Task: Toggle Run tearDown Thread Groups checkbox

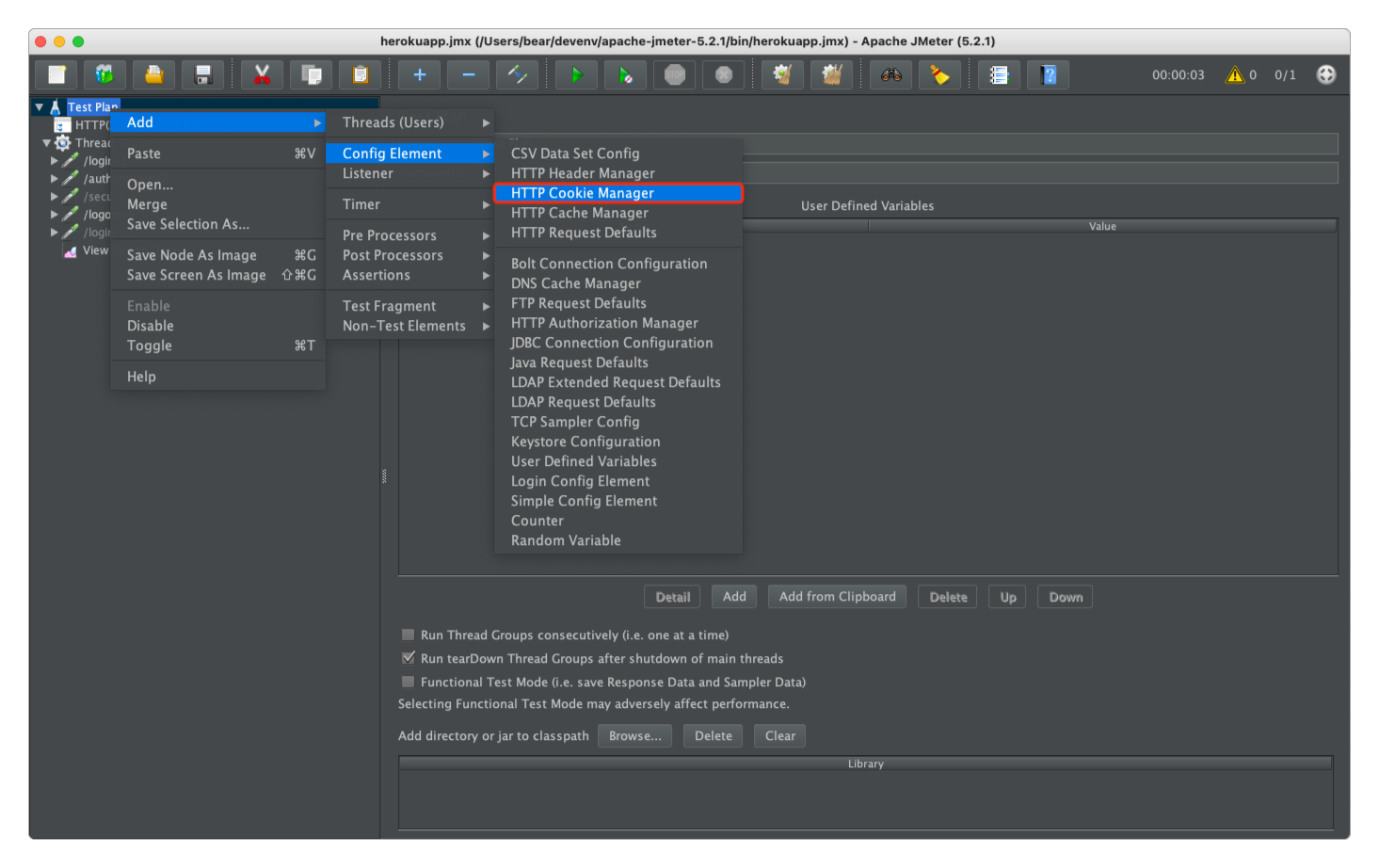Action: pos(408,658)
